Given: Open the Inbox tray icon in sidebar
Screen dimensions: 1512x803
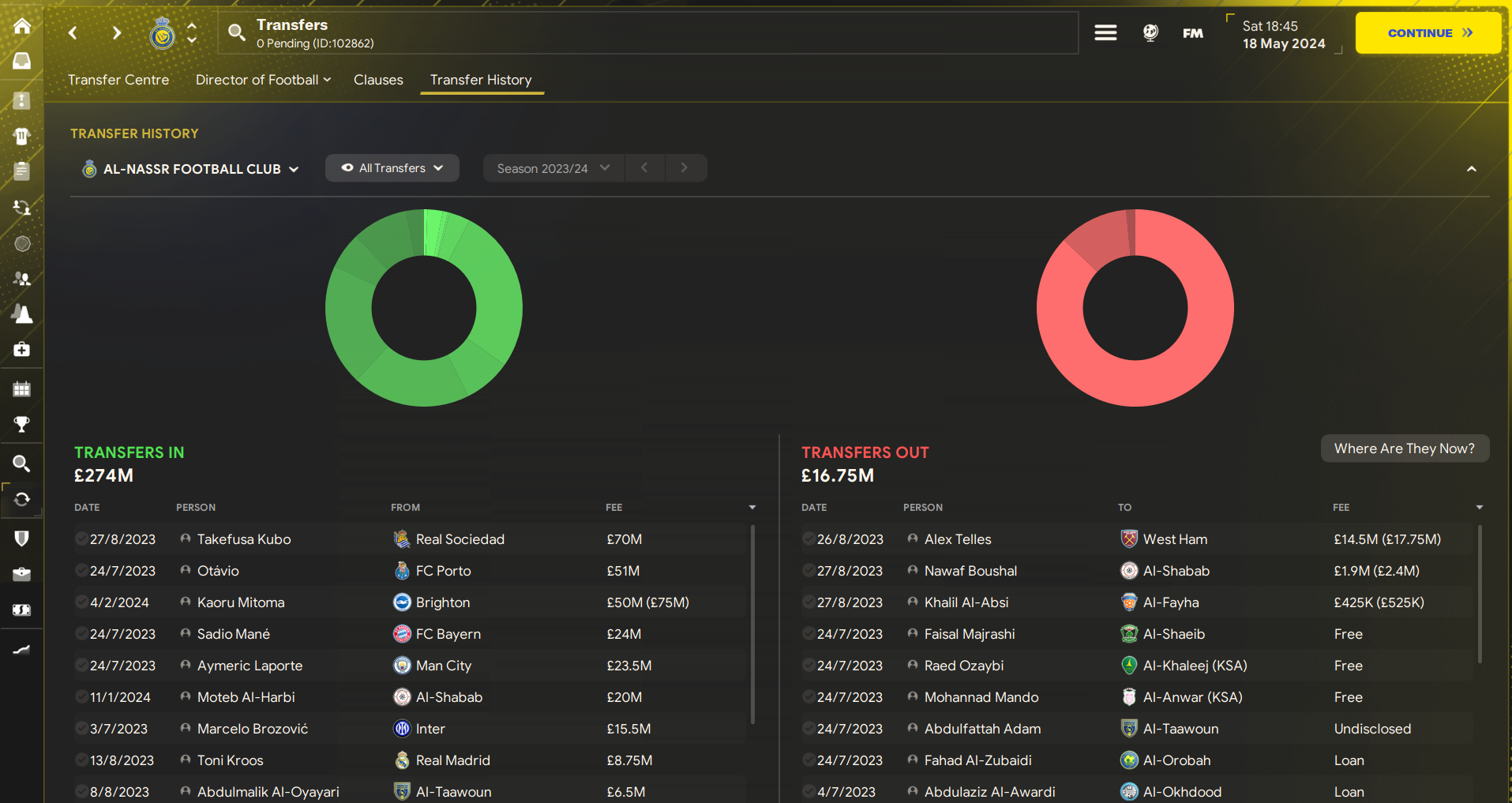Looking at the screenshot, I should pos(22,61).
